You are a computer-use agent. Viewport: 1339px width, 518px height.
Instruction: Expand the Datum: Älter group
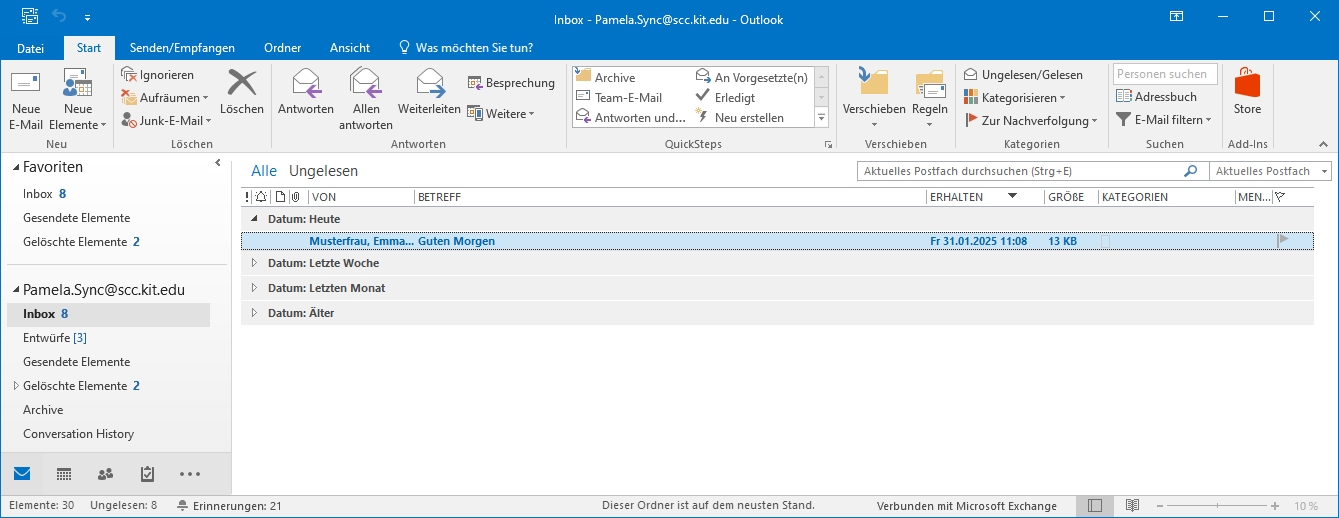click(x=254, y=313)
